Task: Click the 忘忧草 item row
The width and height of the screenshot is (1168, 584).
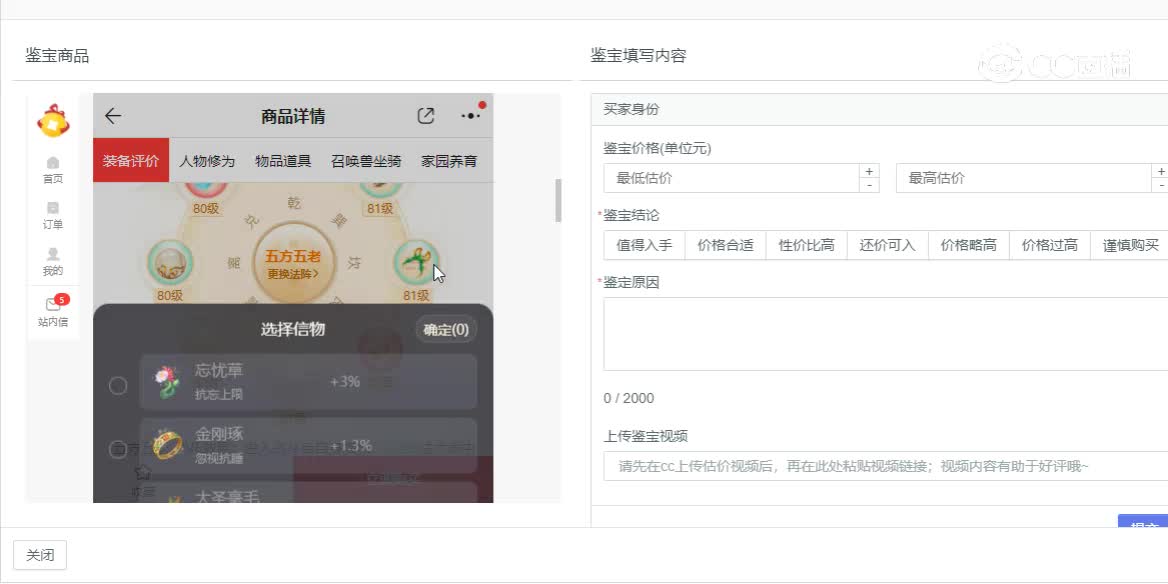Action: click(x=308, y=381)
